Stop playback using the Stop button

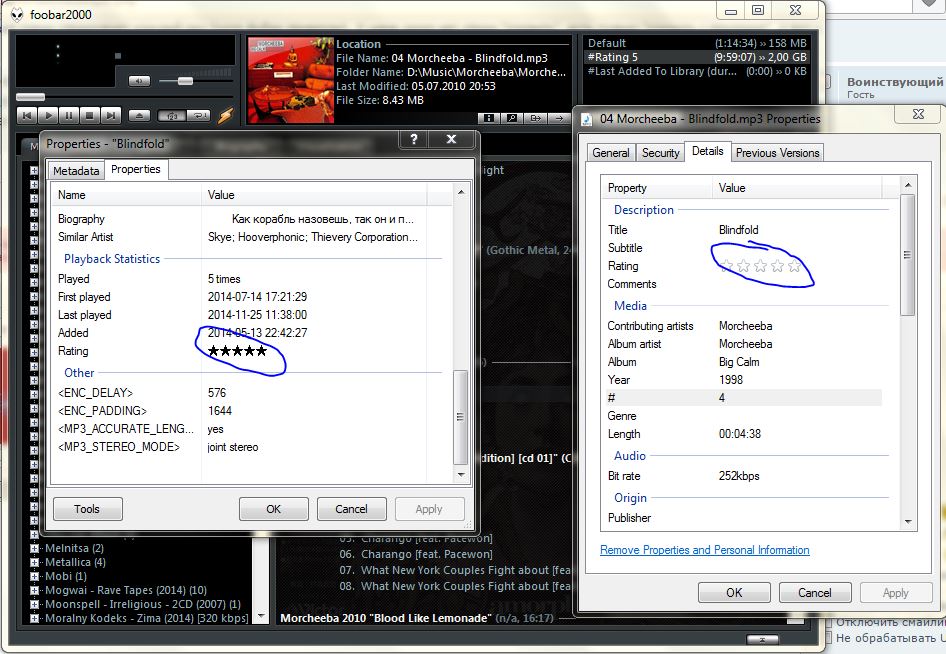click(x=90, y=116)
